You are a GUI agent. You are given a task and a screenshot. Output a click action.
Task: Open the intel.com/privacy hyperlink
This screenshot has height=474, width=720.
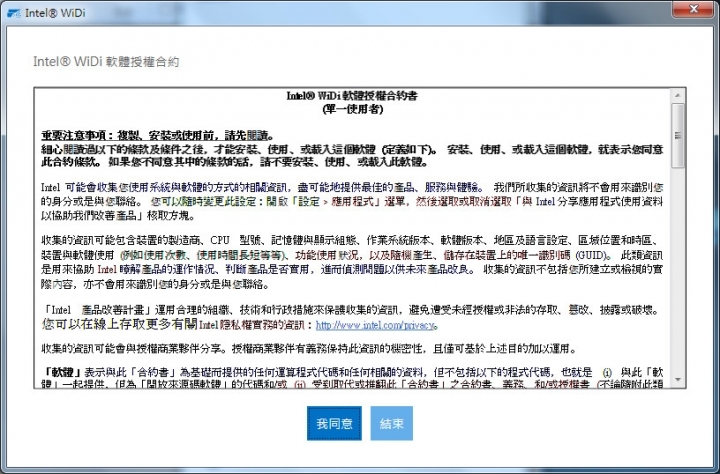point(375,325)
